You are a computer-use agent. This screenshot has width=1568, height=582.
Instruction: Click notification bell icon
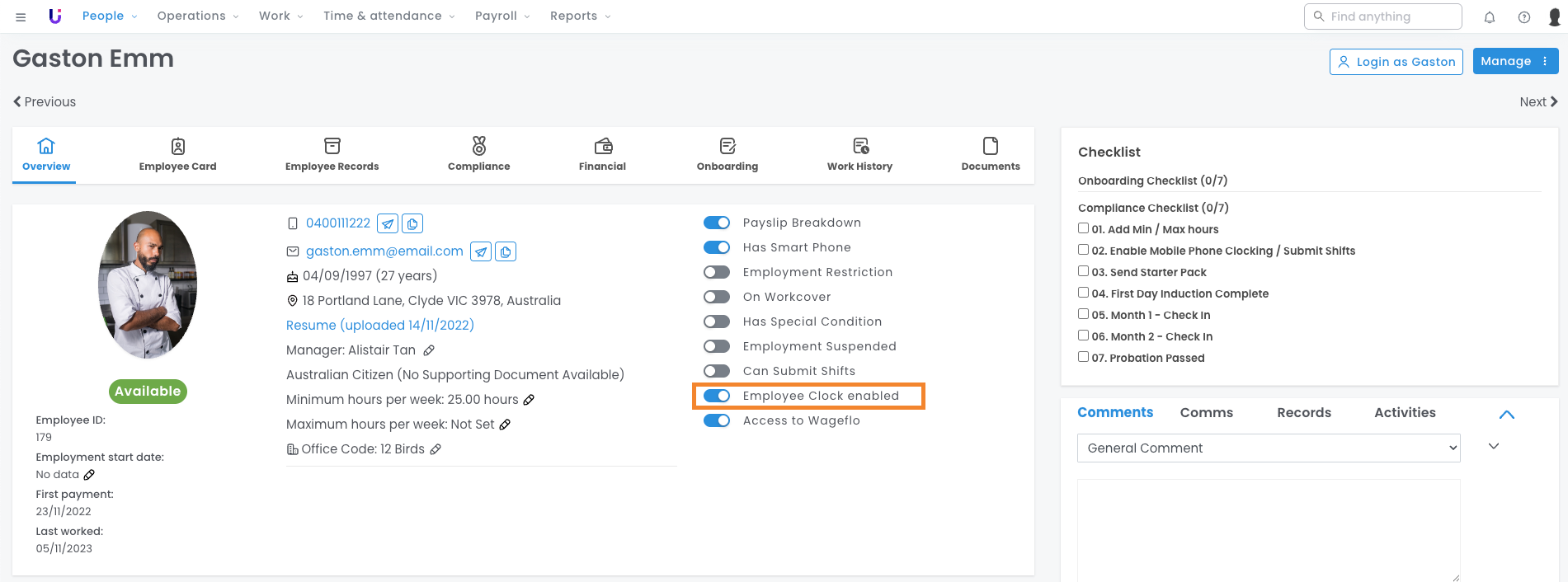coord(1490,16)
